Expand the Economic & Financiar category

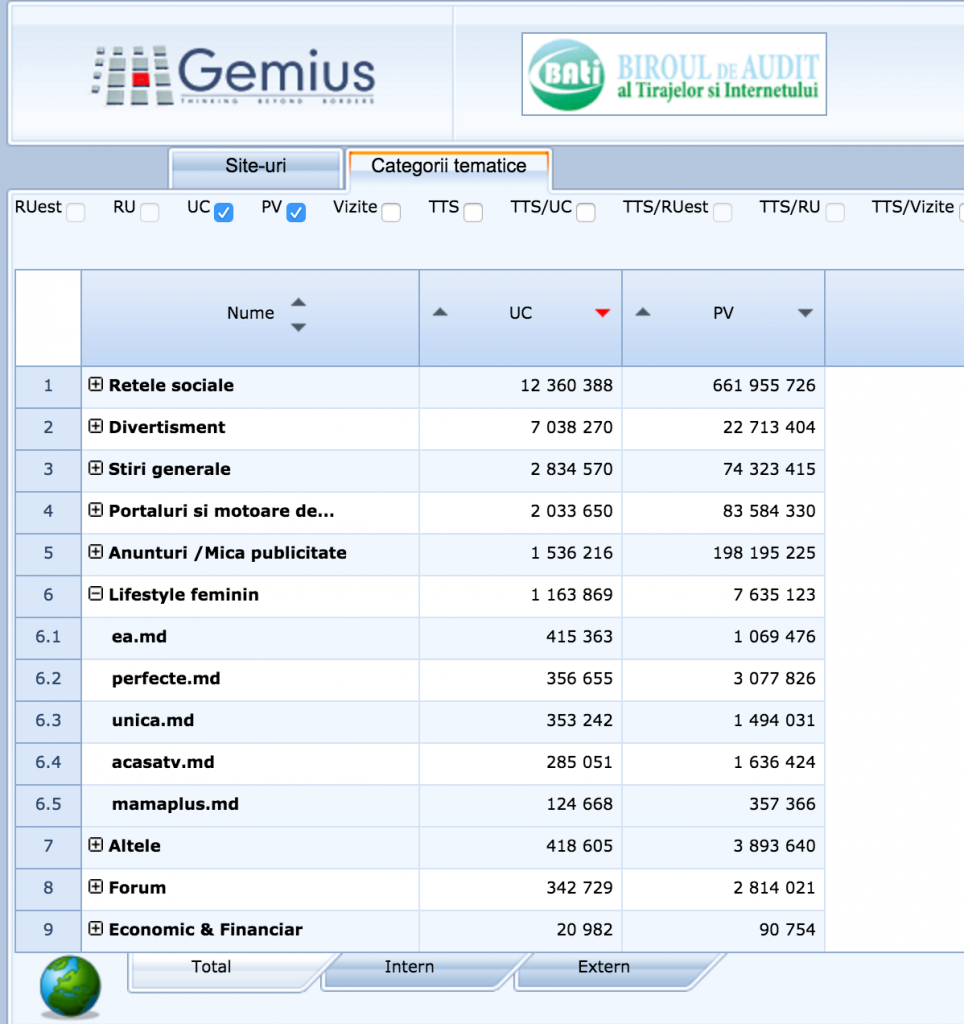pyautogui.click(x=95, y=929)
